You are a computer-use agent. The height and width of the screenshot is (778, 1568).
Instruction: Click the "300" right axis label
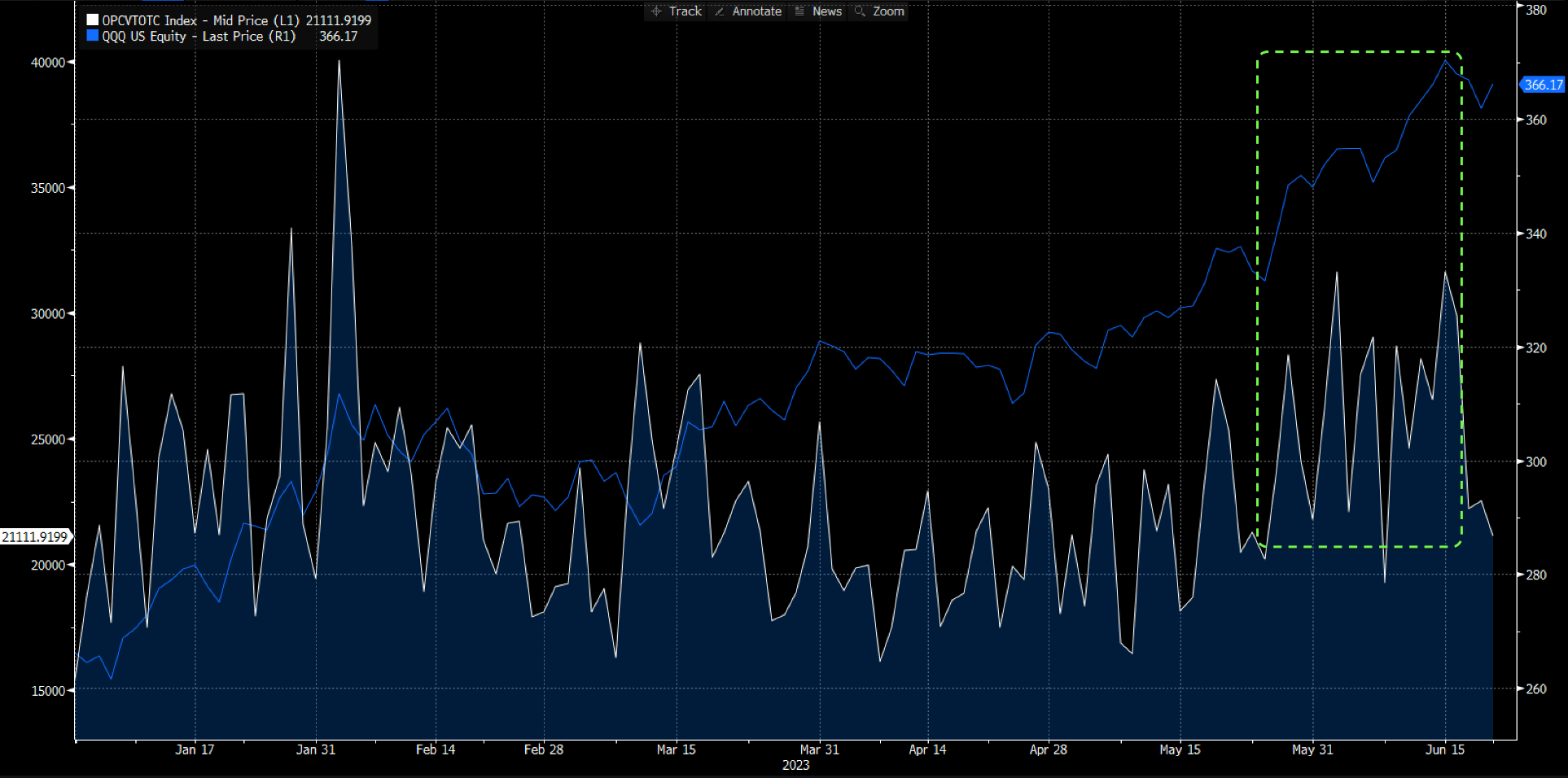tap(1536, 461)
